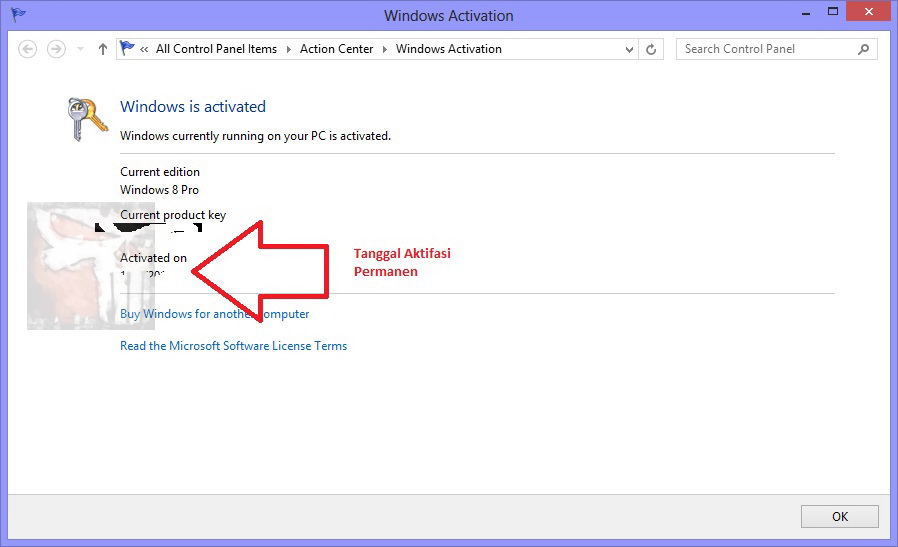
Task: Click the 'Current product key' label
Action: [173, 215]
